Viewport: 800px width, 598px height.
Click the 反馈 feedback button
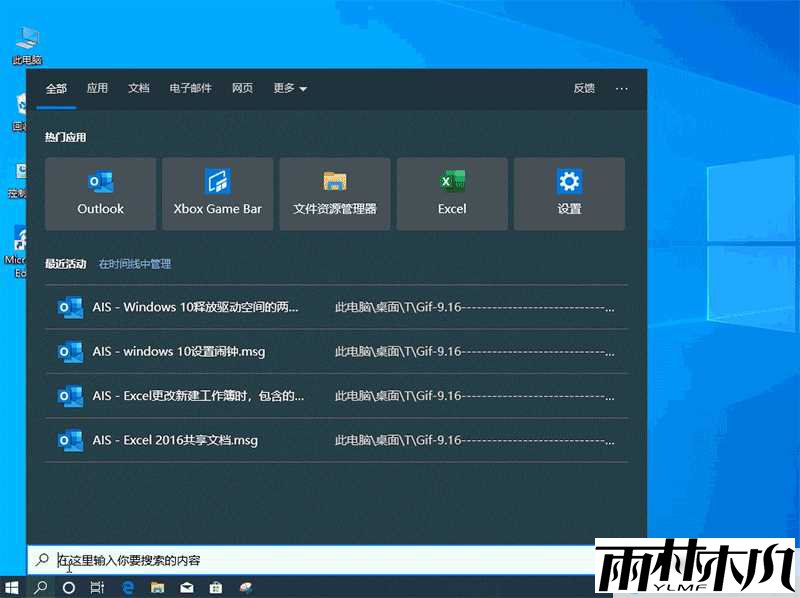(x=584, y=88)
